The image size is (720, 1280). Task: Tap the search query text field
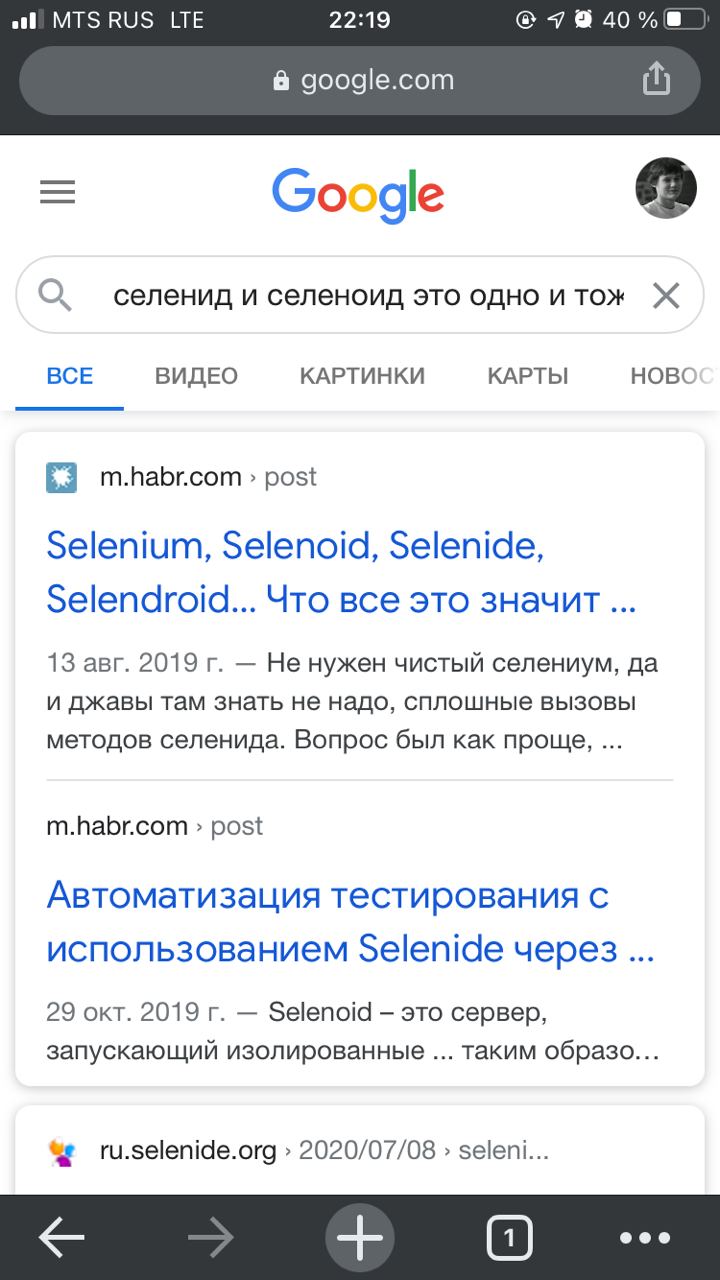pyautogui.click(x=368, y=296)
